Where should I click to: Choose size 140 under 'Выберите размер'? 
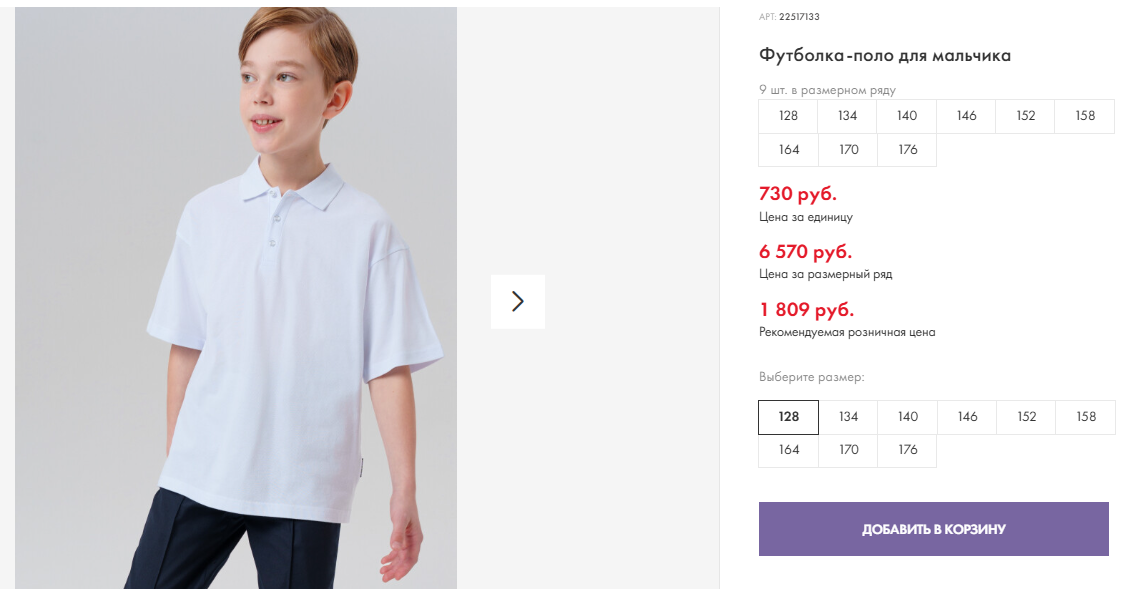[907, 417]
